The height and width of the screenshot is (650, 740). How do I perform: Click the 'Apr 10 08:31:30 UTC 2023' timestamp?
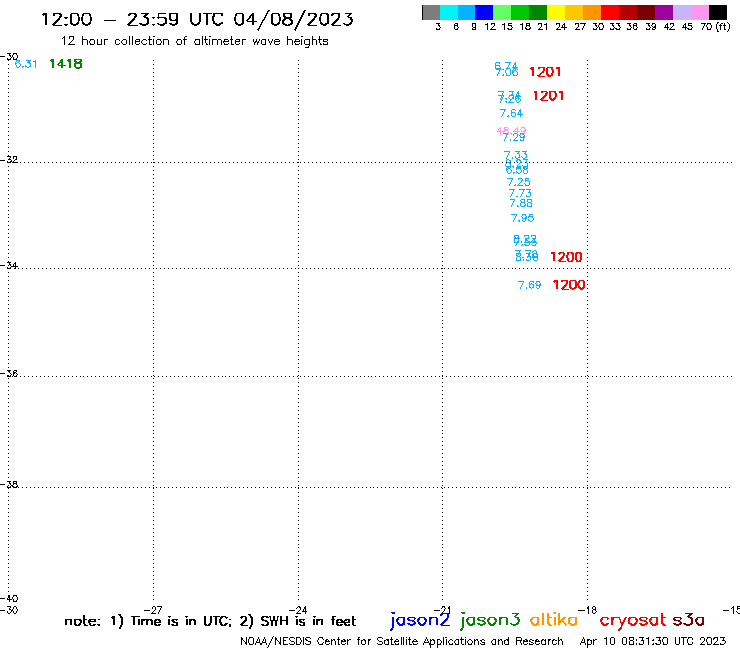[653, 641]
